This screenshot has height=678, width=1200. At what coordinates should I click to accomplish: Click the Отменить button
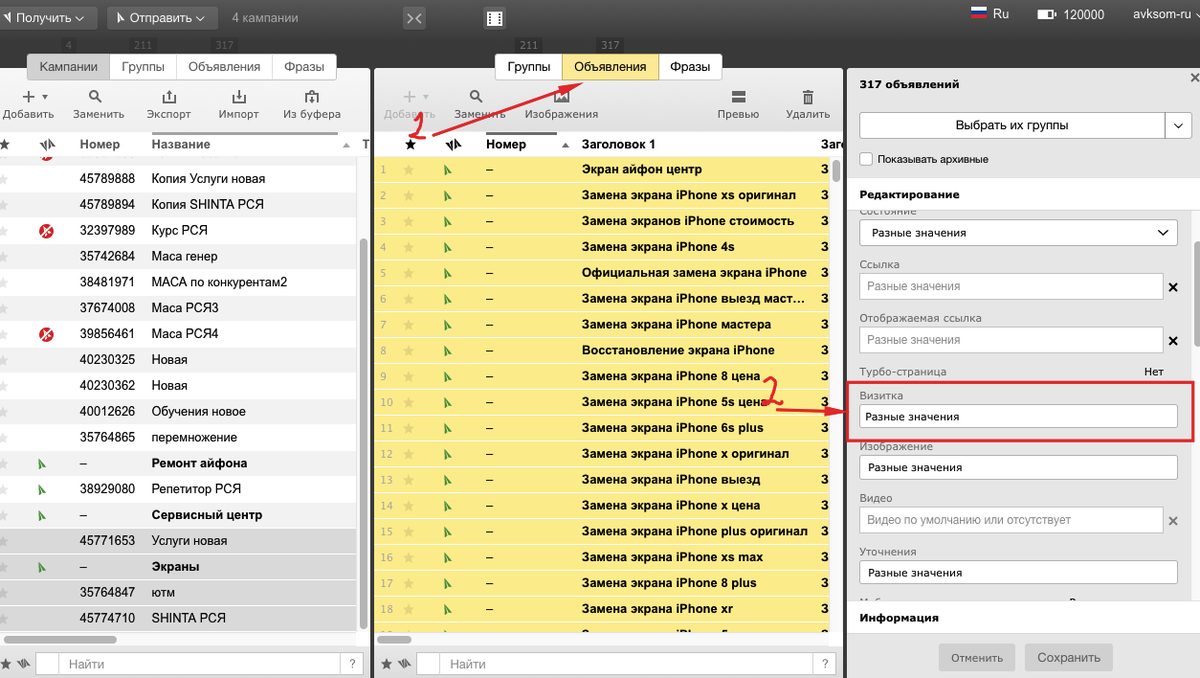tap(977, 657)
